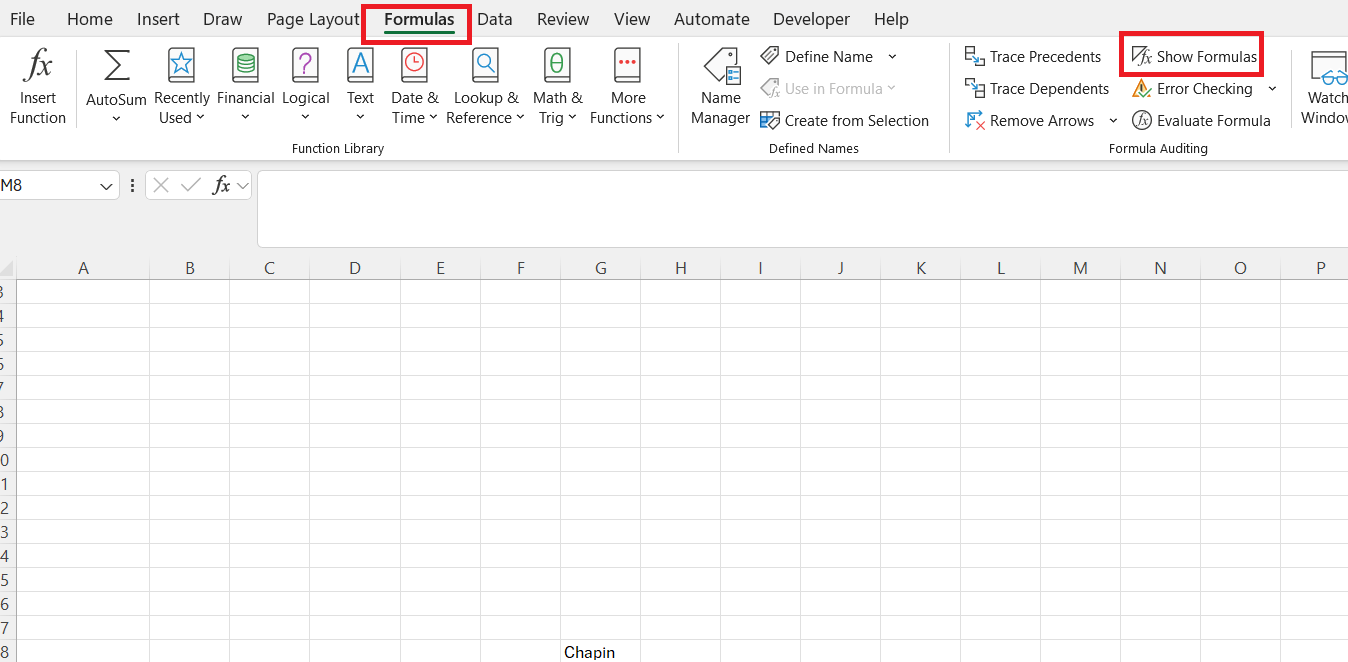Open the Define Name dropdown arrow
1348x662 pixels.
coord(892,56)
